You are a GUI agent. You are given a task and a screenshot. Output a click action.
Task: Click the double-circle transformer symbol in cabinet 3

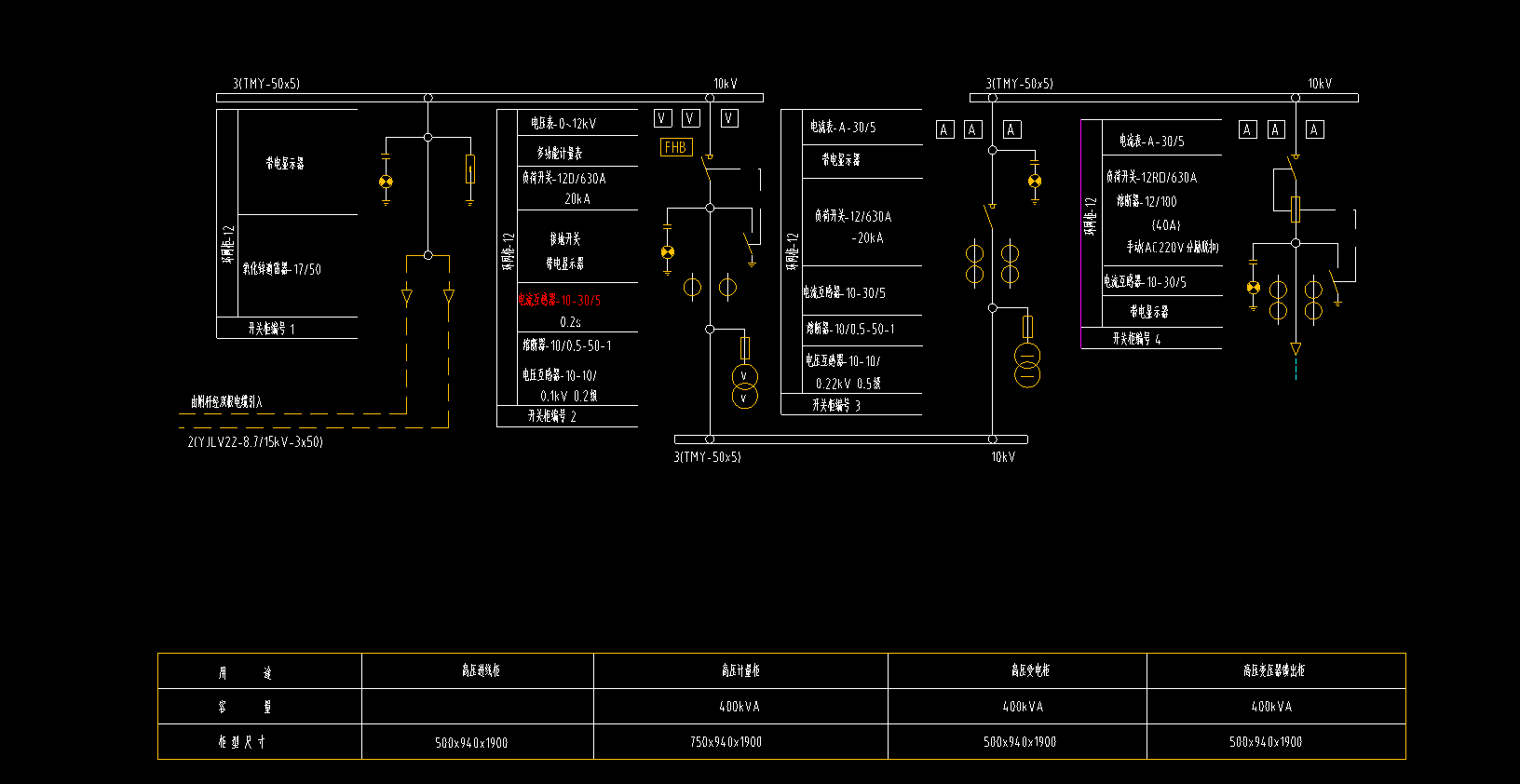click(x=1027, y=365)
